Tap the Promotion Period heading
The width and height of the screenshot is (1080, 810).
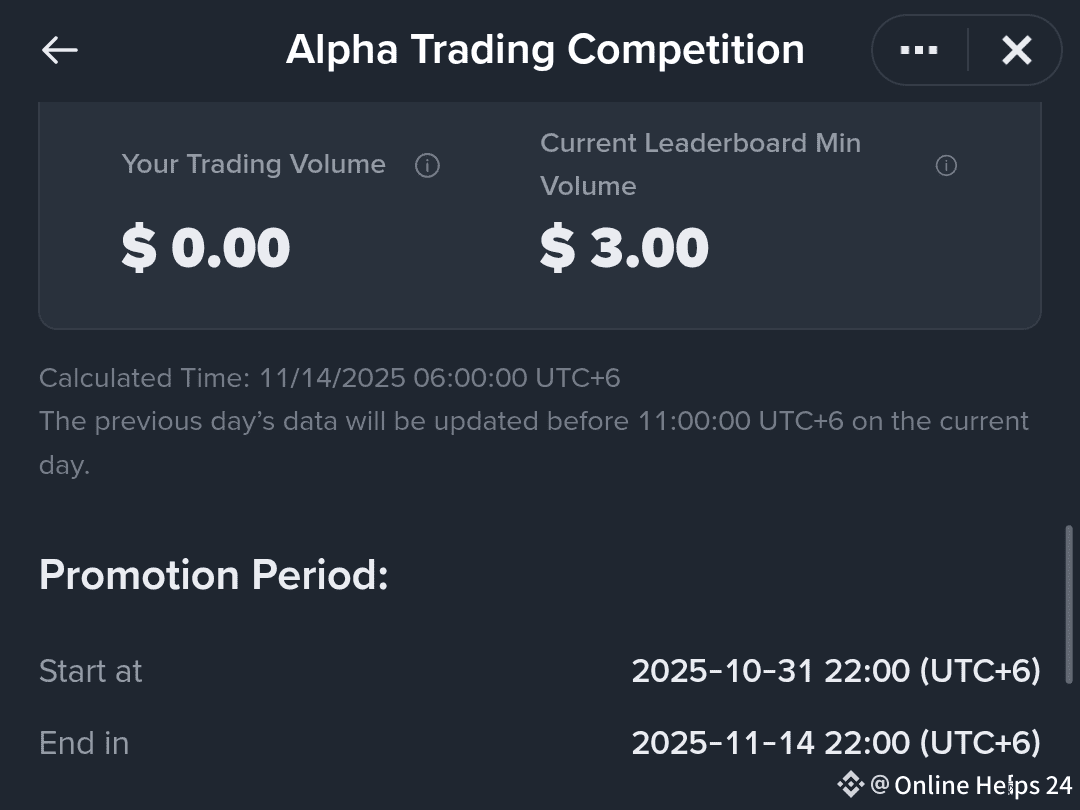[213, 575]
